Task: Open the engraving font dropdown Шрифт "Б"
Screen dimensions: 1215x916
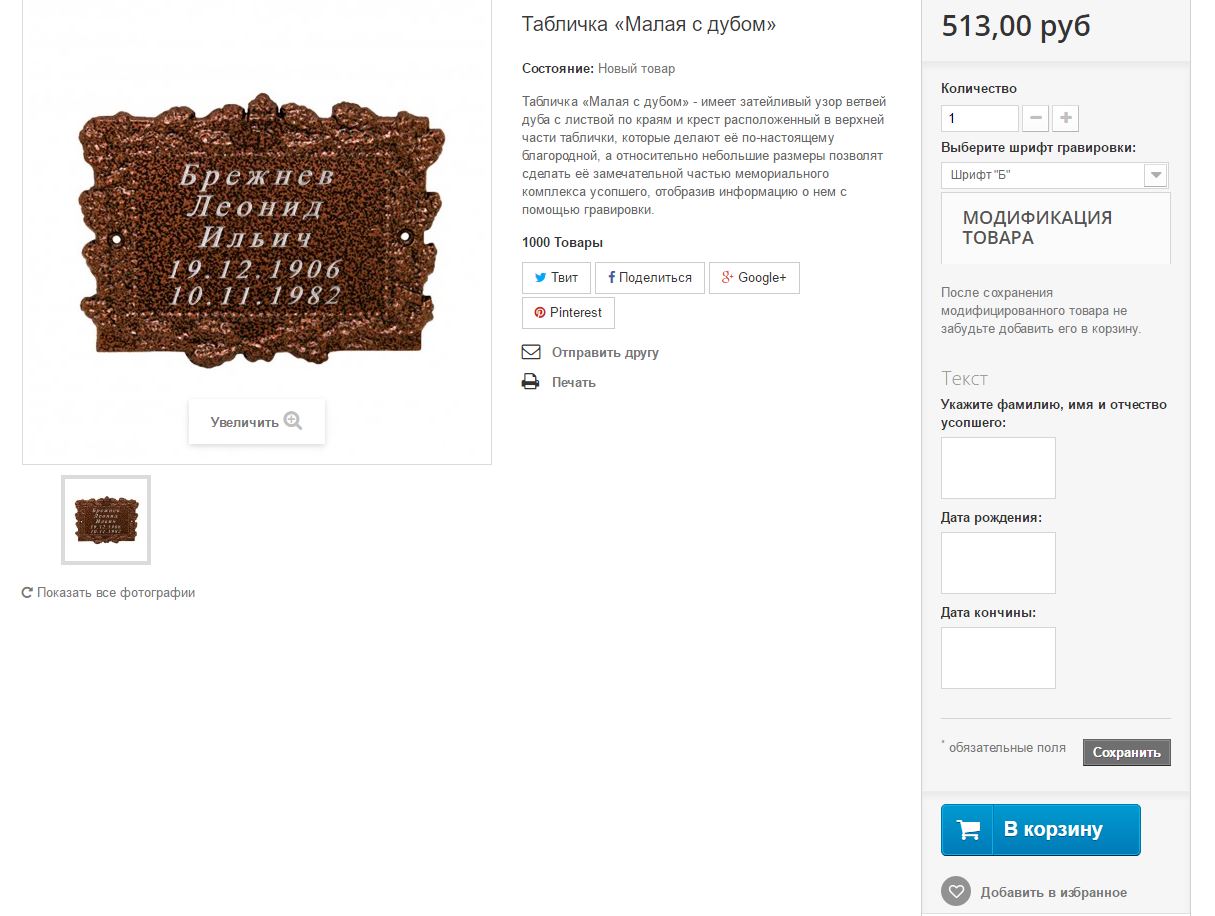Action: tap(1055, 175)
